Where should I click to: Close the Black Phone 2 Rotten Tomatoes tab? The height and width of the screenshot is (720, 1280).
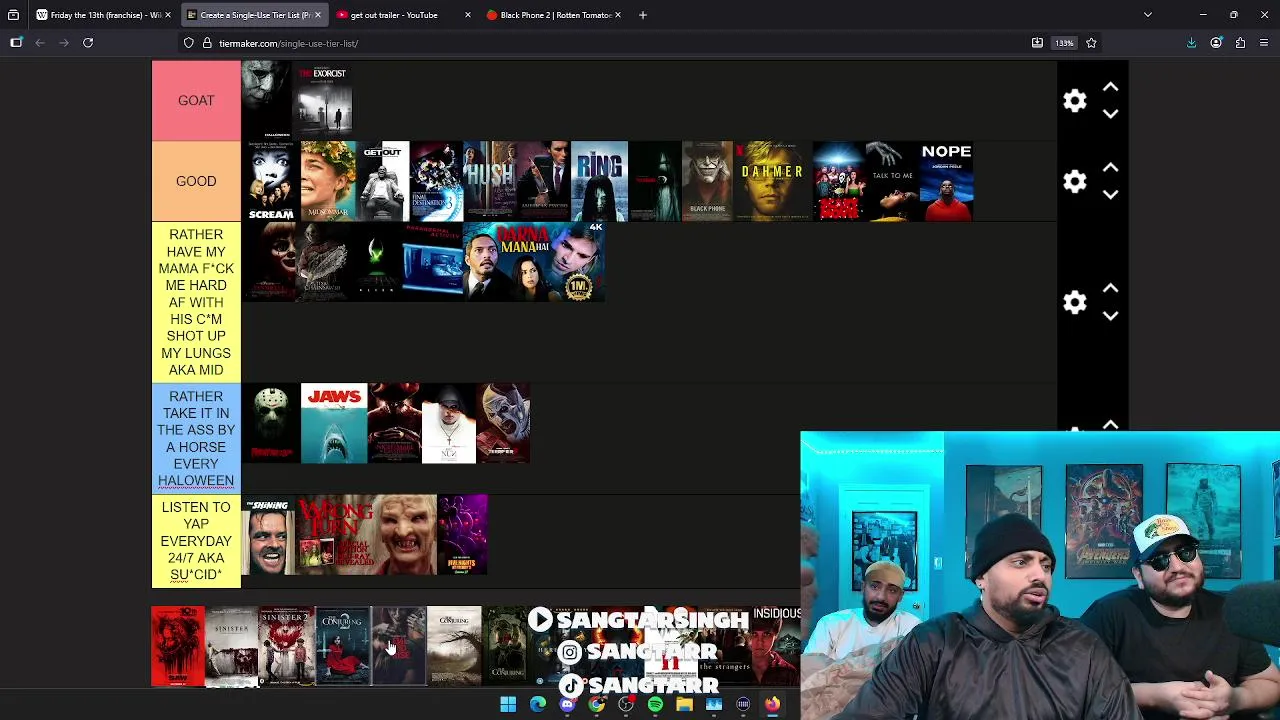618,15
